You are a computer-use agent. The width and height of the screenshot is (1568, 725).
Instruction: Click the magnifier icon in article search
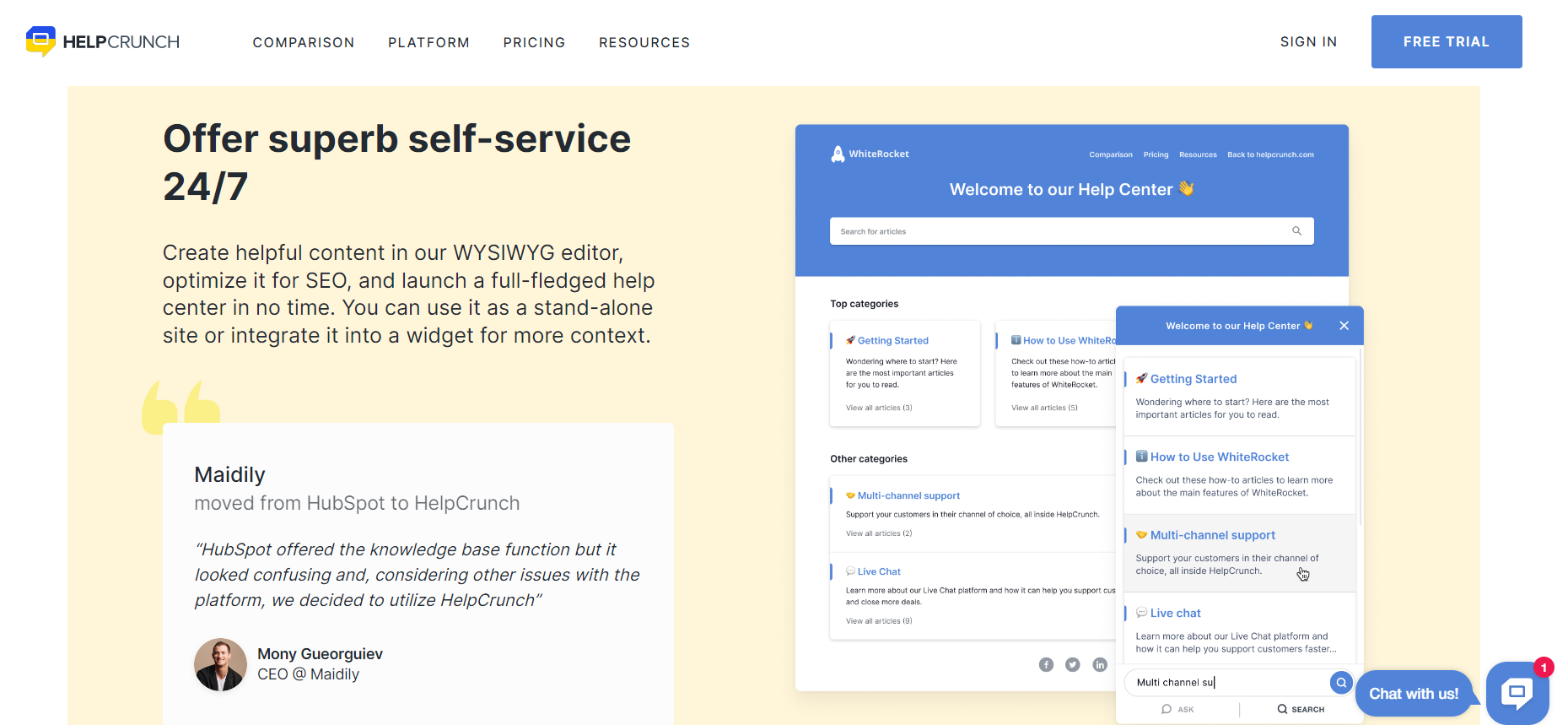pyautogui.click(x=1297, y=231)
